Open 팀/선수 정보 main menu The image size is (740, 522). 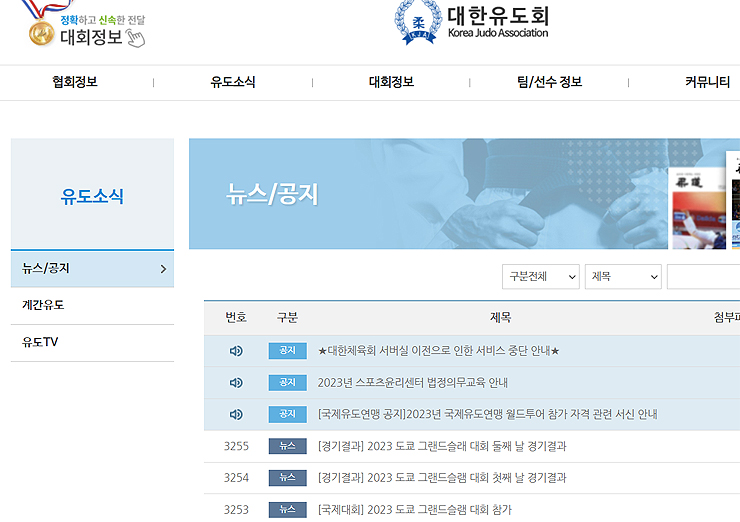[x=549, y=82]
